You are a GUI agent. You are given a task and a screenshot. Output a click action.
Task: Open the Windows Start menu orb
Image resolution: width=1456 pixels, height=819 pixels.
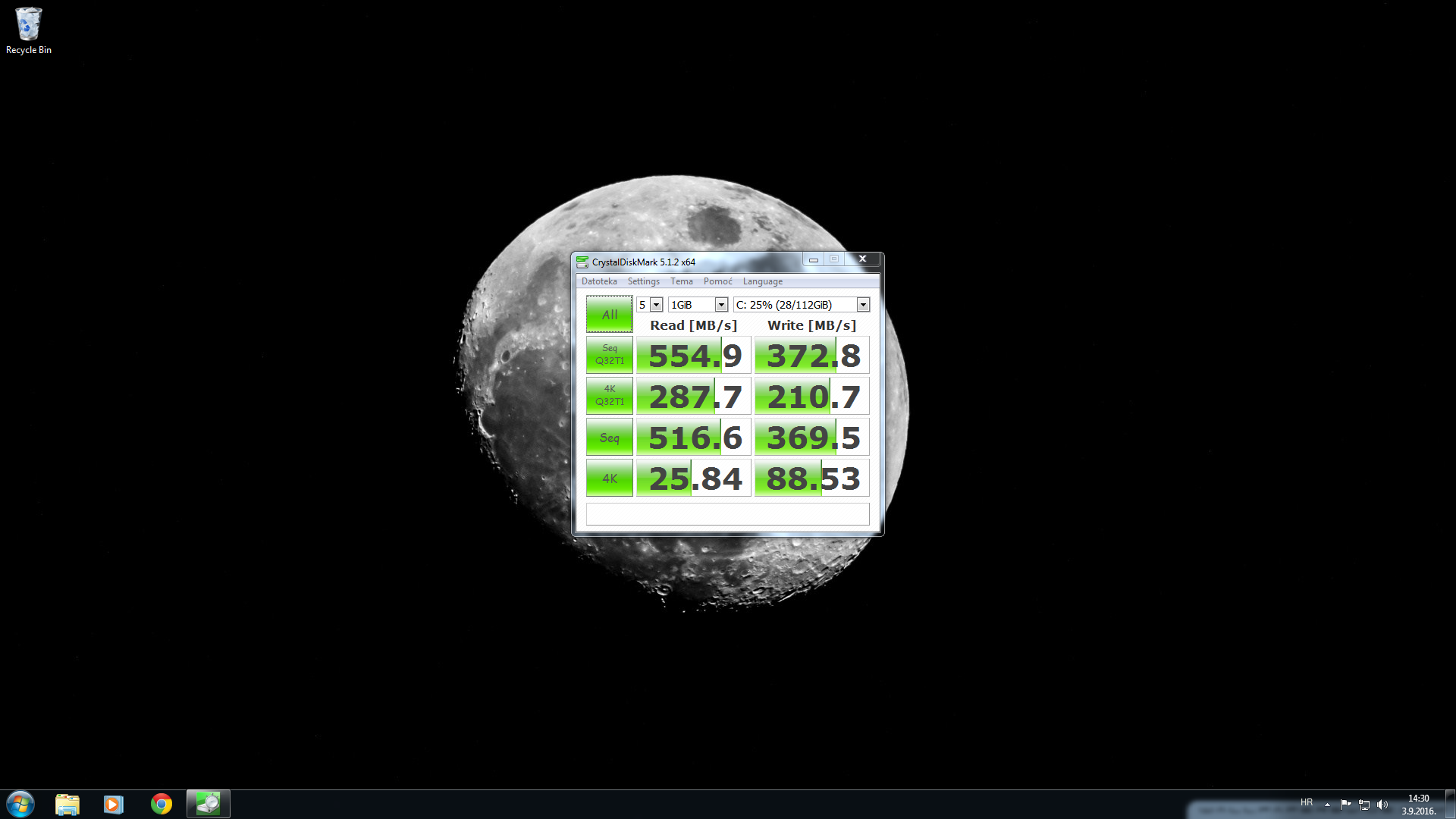pos(20,804)
